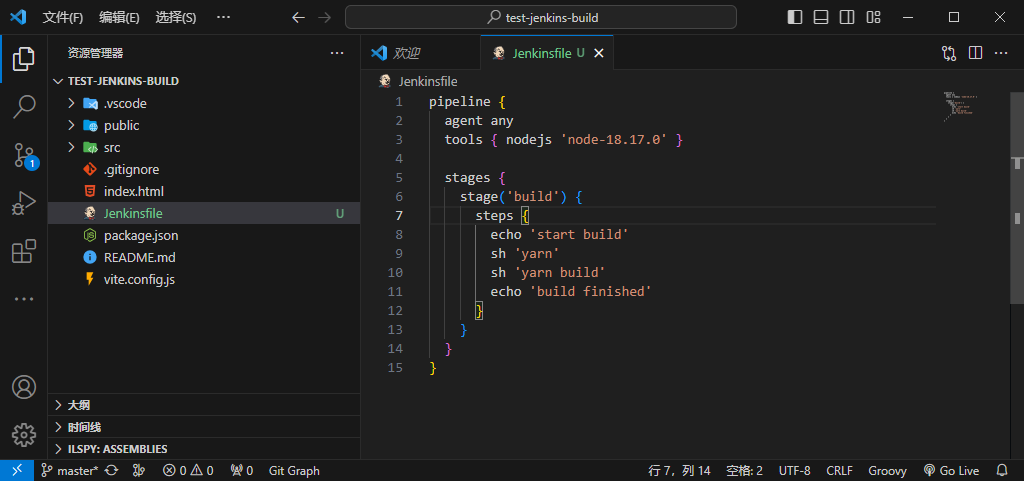This screenshot has height=481, width=1024.
Task: Expand the 时间线 section
Action: pyautogui.click(x=204, y=427)
